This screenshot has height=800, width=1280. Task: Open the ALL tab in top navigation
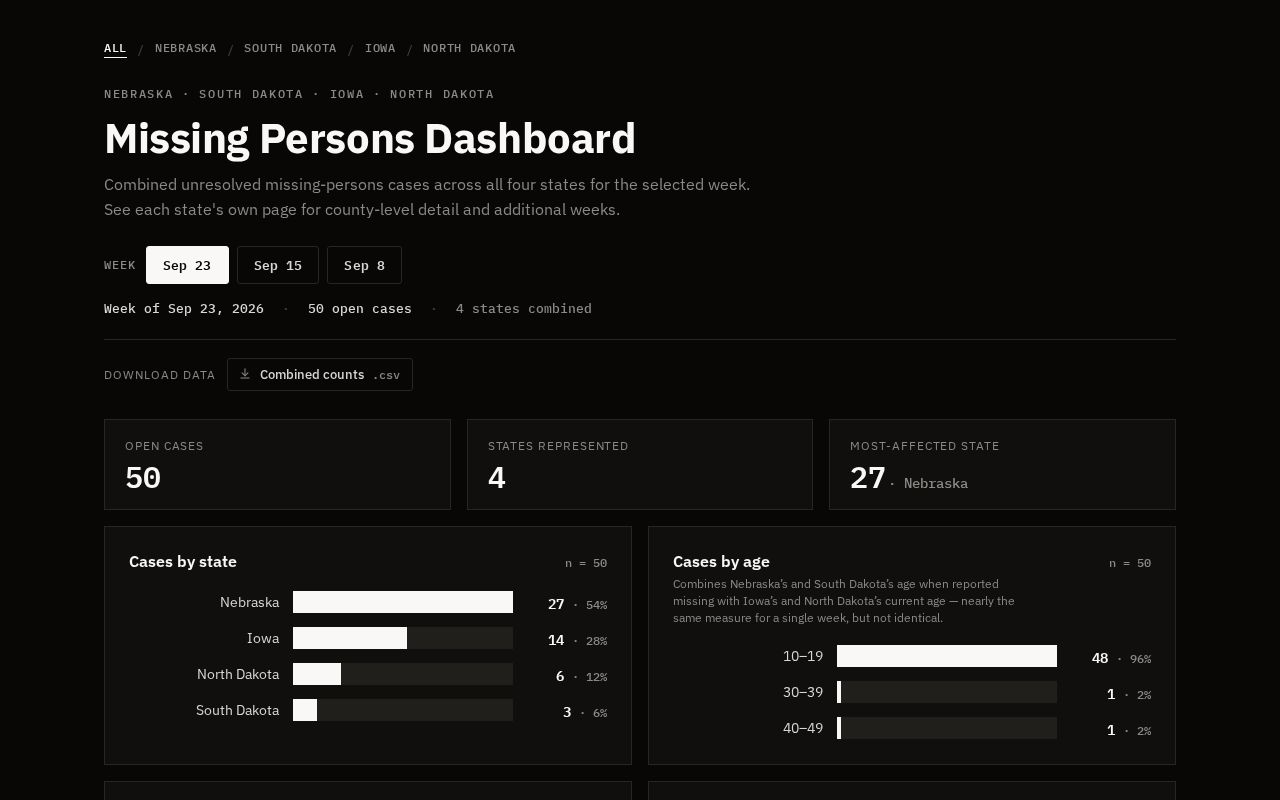pyautogui.click(x=115, y=48)
